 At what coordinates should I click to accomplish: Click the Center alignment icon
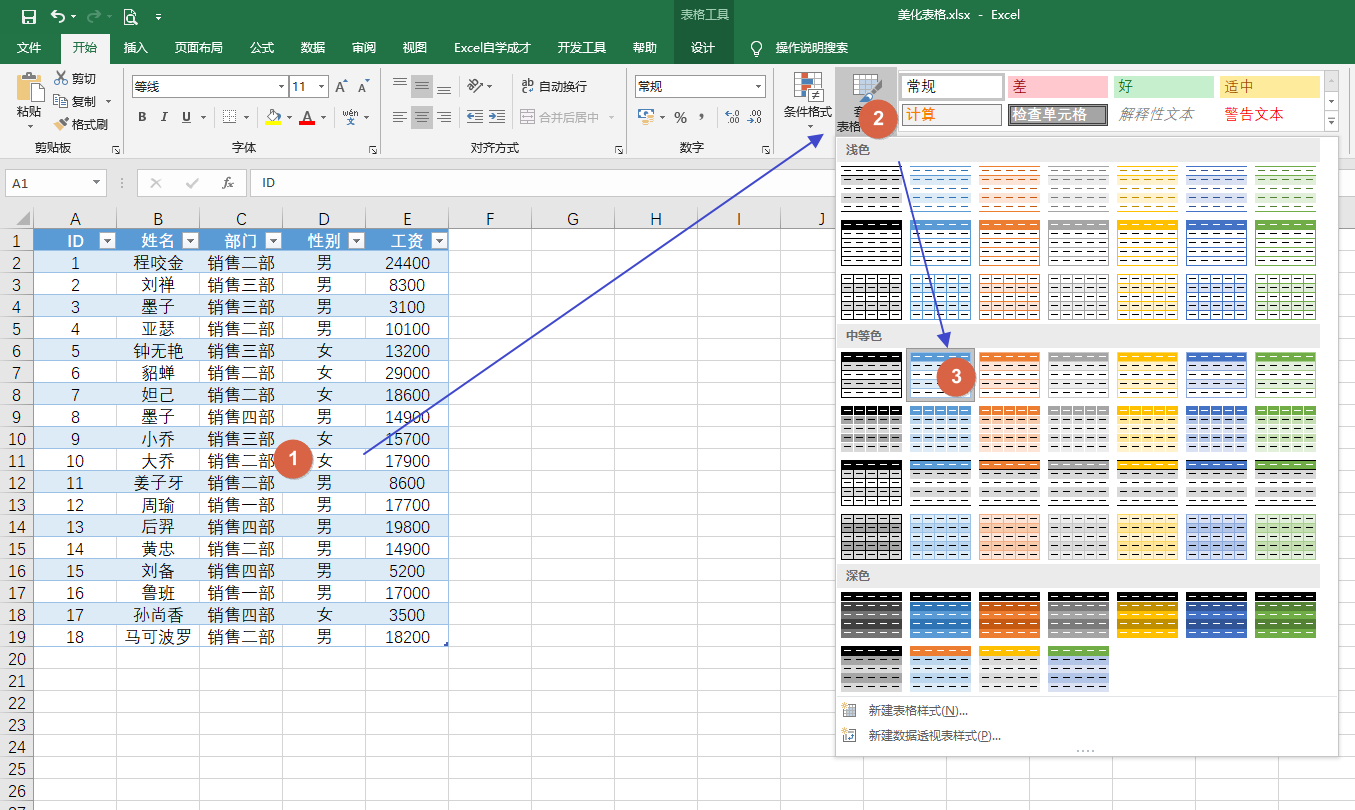pos(422,117)
